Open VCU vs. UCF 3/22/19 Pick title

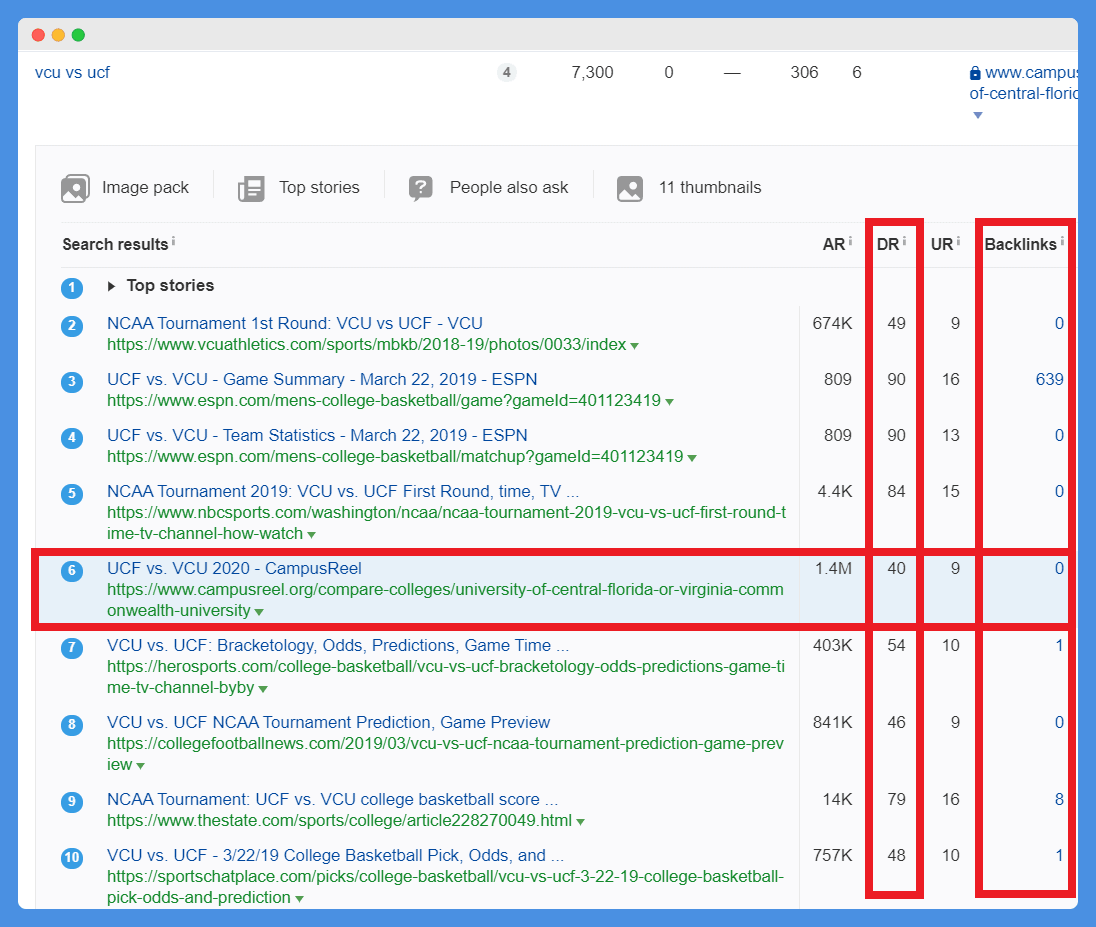pyautogui.click(x=336, y=854)
